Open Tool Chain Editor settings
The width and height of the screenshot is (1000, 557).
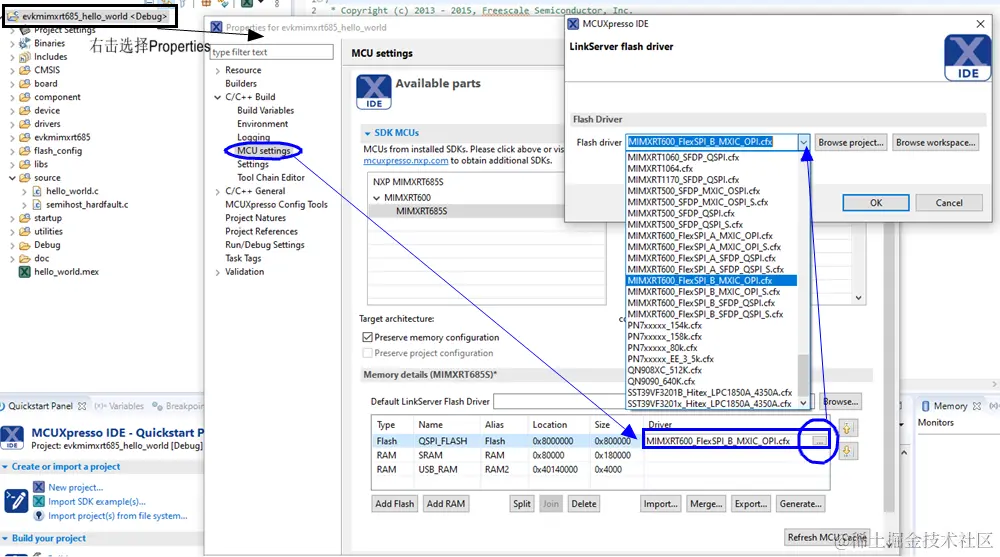270,177
